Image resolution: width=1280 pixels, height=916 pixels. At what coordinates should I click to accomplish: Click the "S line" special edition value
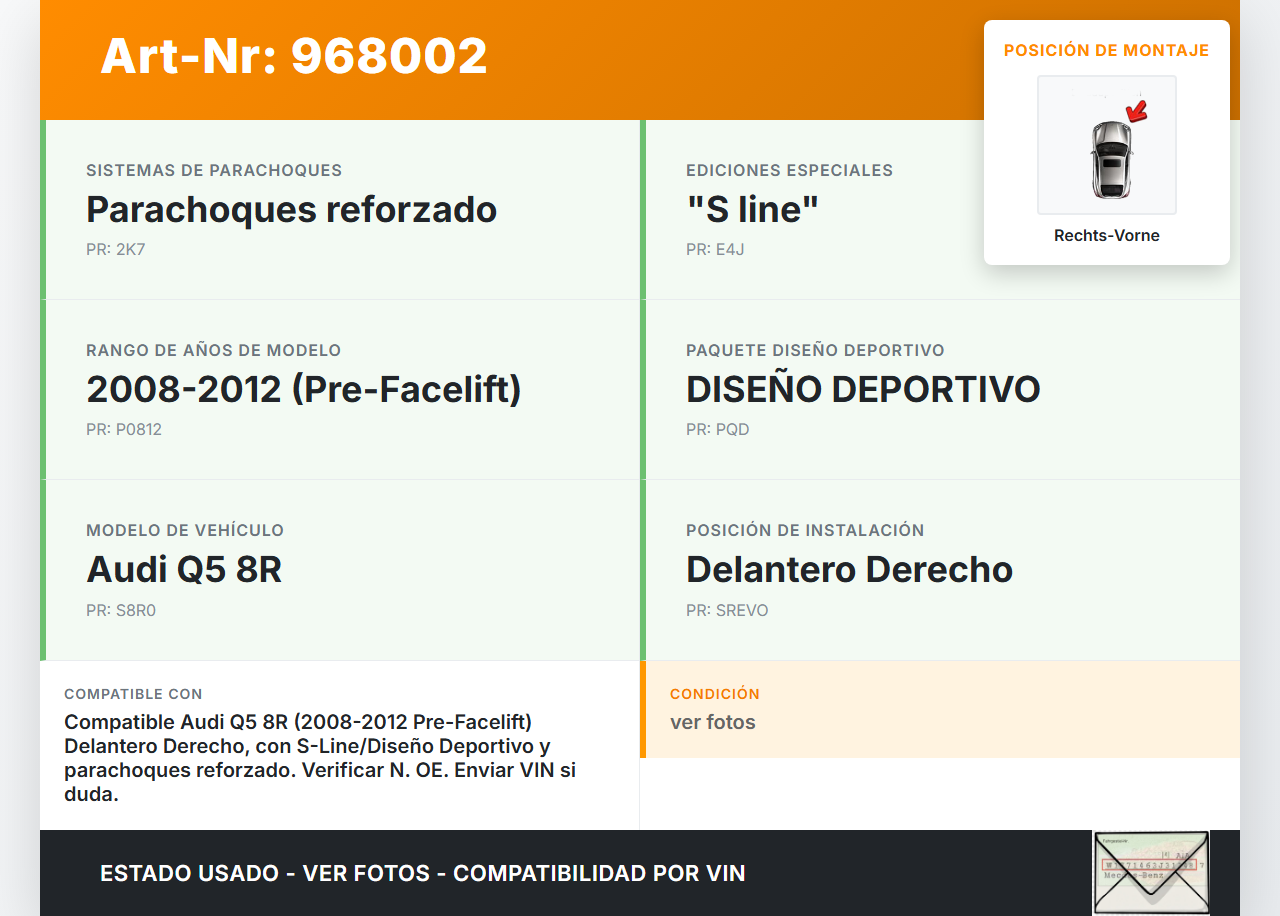(x=752, y=209)
